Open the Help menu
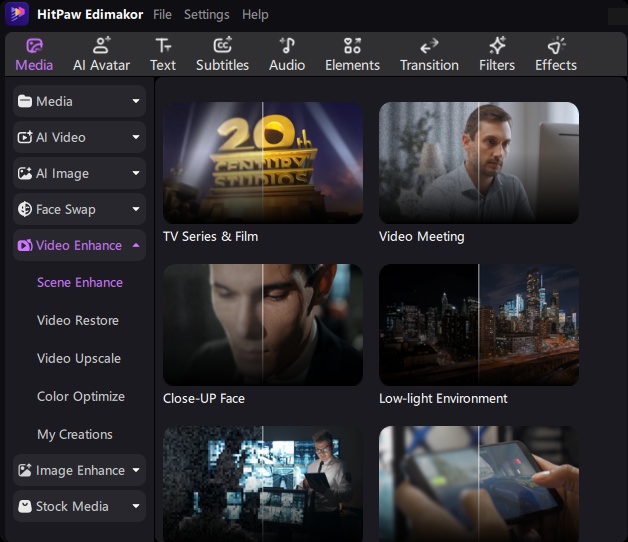Image resolution: width=628 pixels, height=542 pixels. [255, 15]
